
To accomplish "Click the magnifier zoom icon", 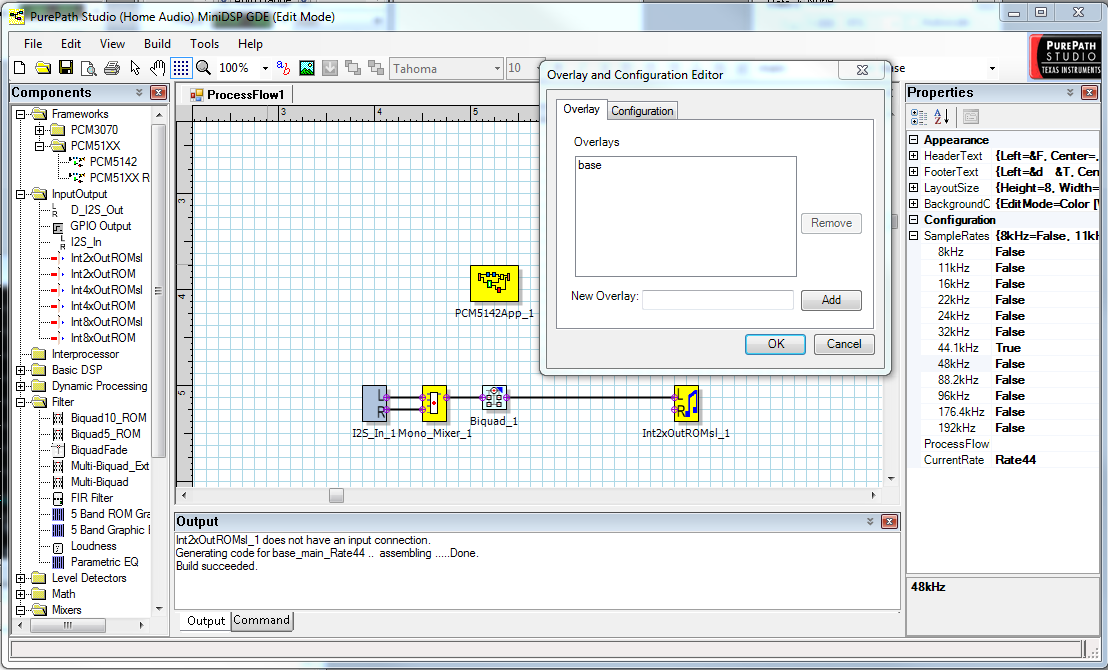I will [x=204, y=68].
